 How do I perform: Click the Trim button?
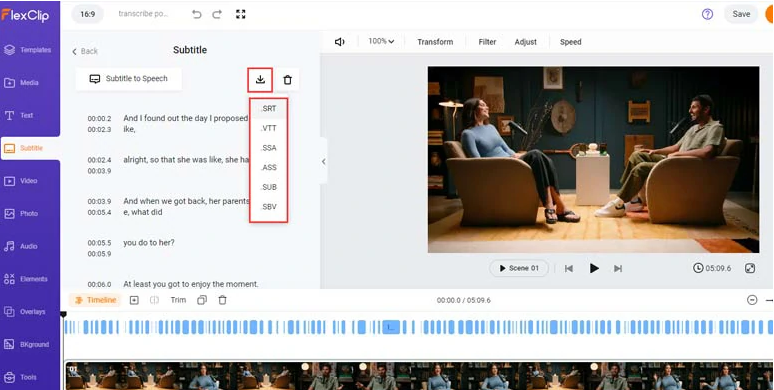pyautogui.click(x=178, y=300)
